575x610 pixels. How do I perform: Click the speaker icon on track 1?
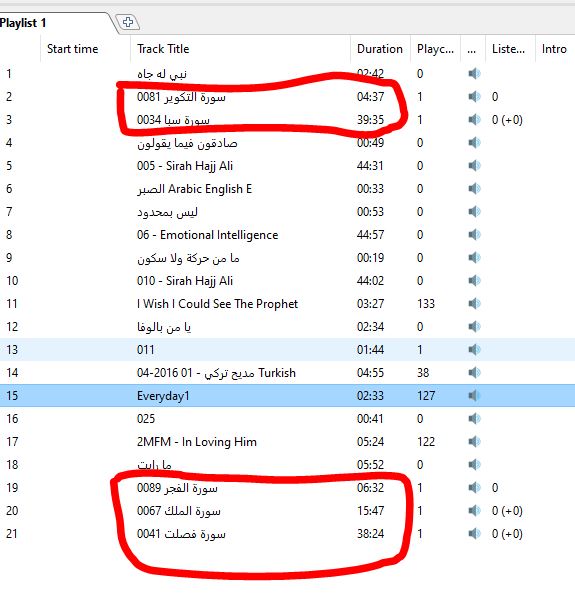point(474,74)
